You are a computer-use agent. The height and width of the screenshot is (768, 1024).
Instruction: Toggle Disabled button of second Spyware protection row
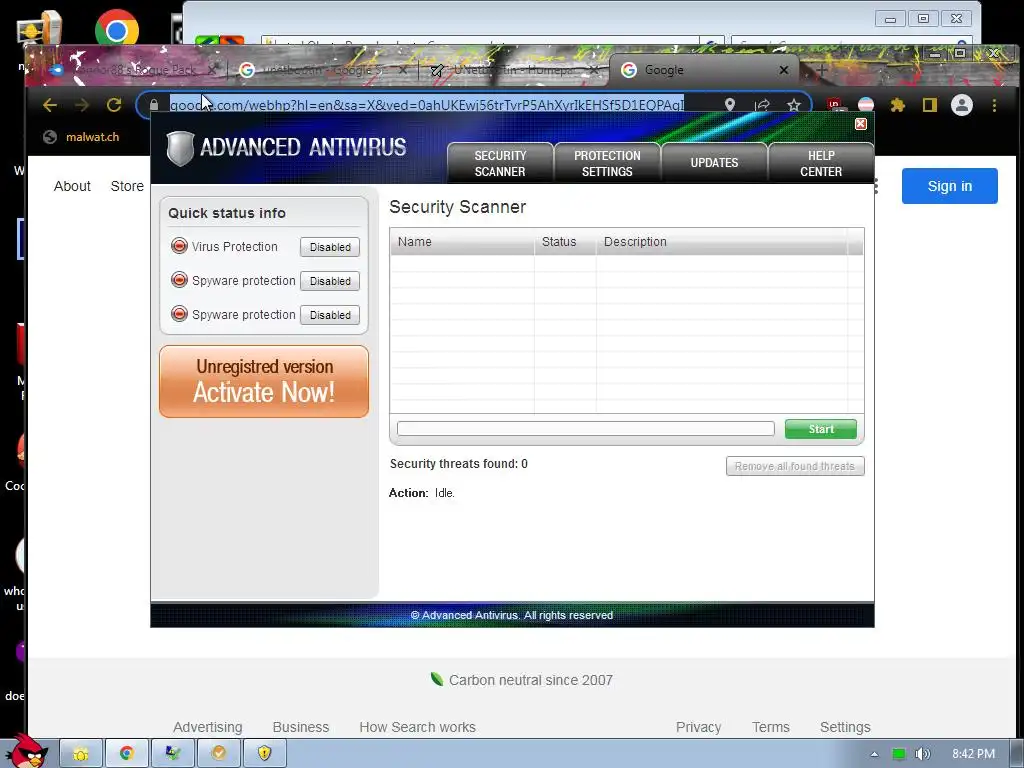[330, 315]
